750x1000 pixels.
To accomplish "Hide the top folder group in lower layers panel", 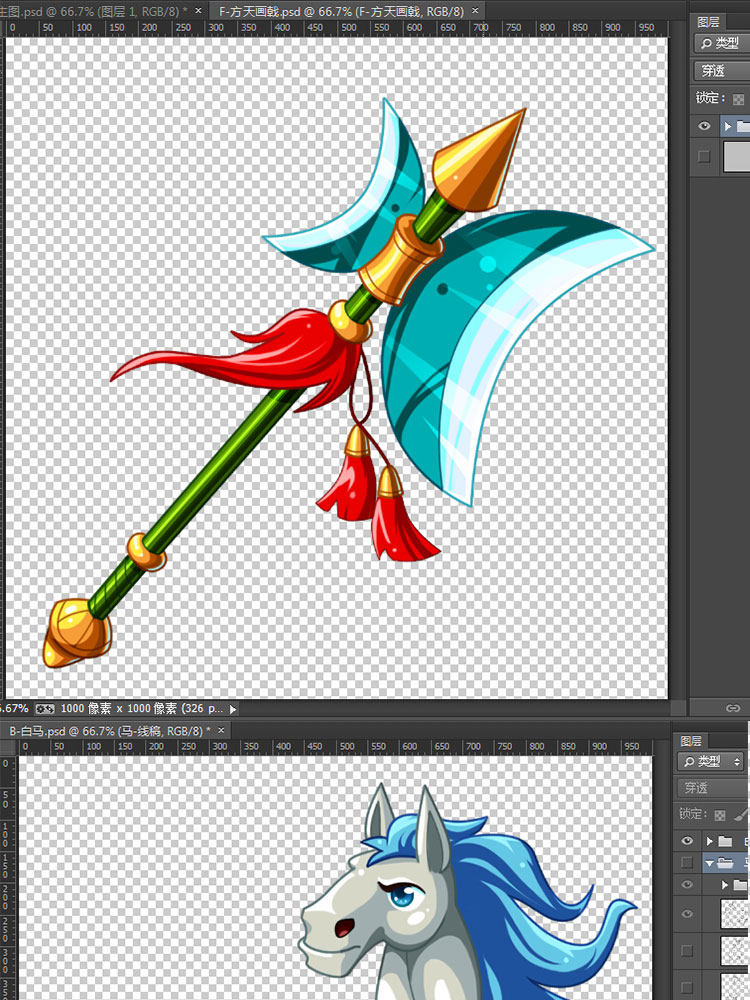I will click(x=687, y=841).
